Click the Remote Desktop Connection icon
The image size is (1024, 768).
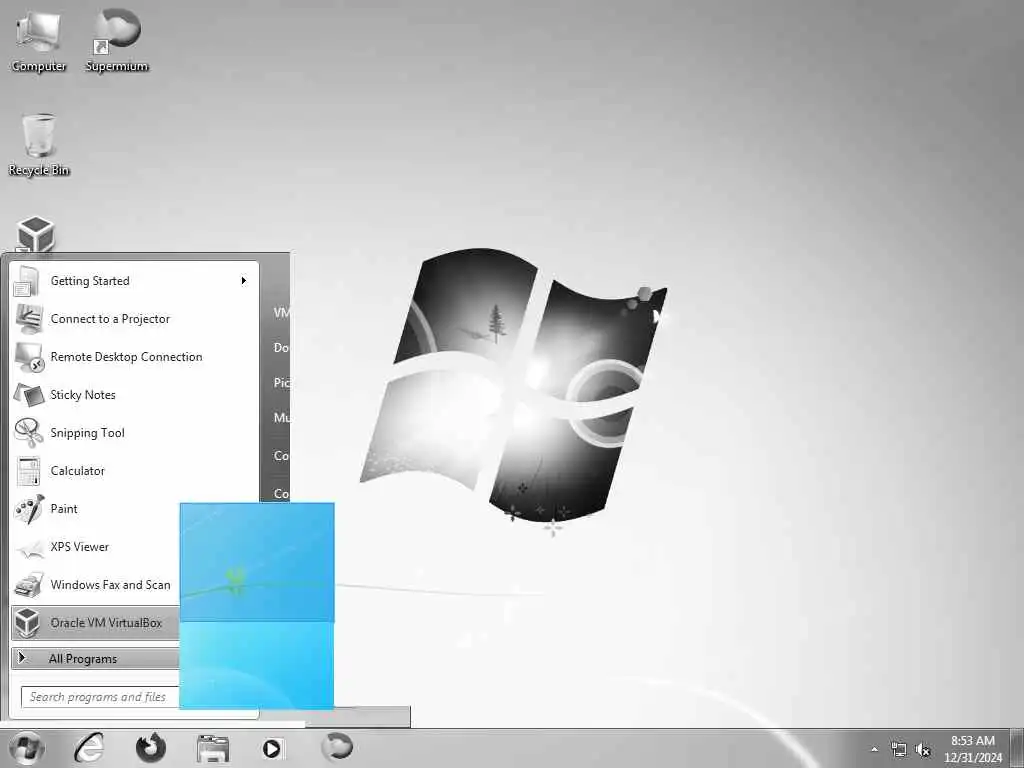tap(29, 357)
